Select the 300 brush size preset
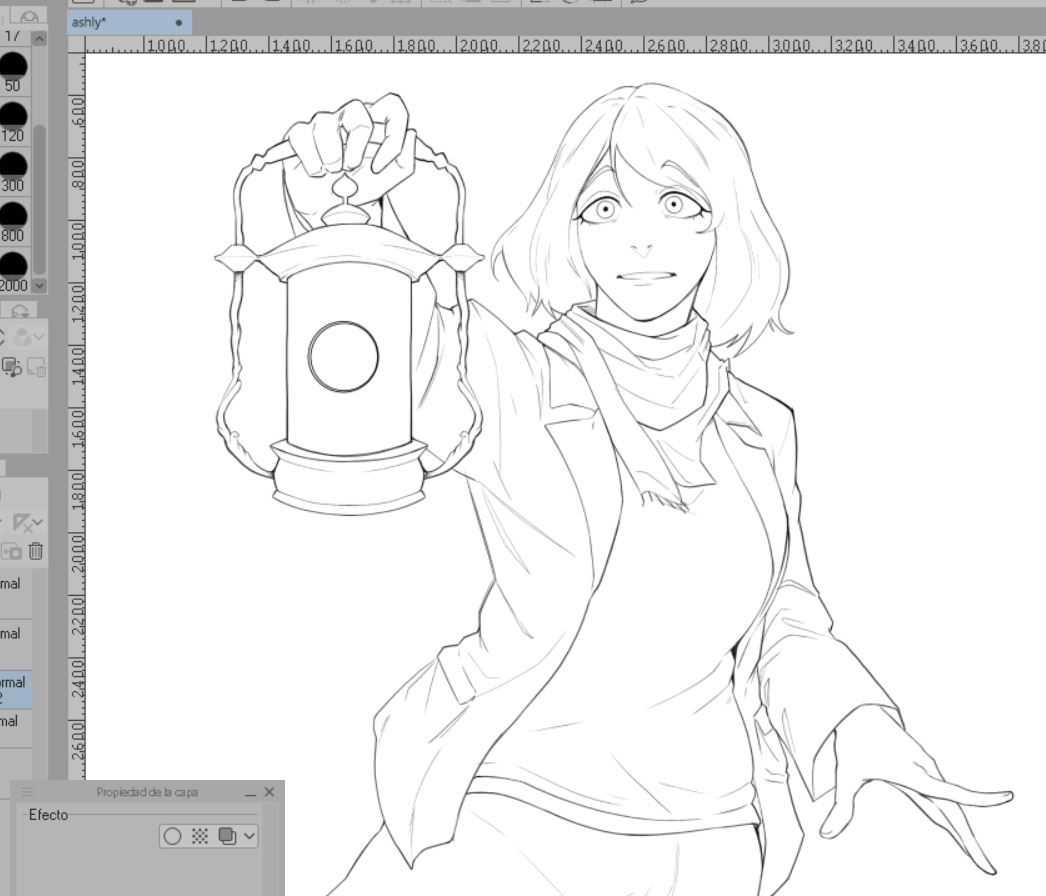The image size is (1046, 896). coord(13,172)
